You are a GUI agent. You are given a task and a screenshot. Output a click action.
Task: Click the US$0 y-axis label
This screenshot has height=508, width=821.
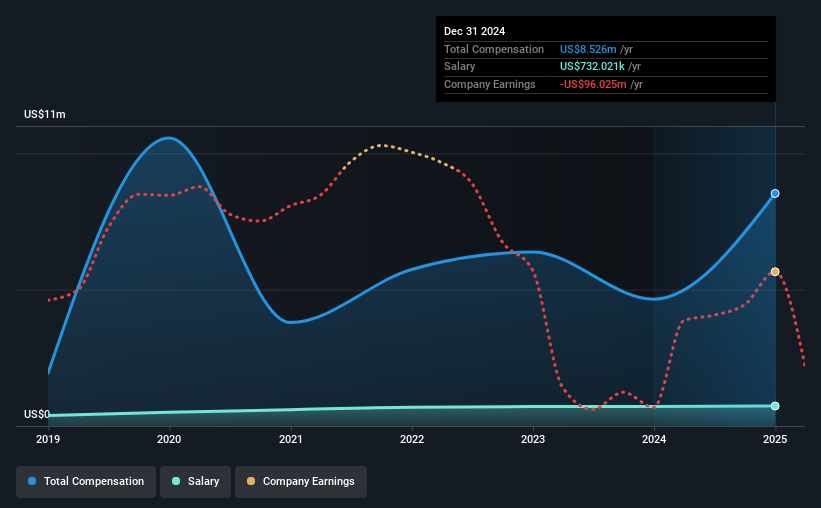coord(37,414)
